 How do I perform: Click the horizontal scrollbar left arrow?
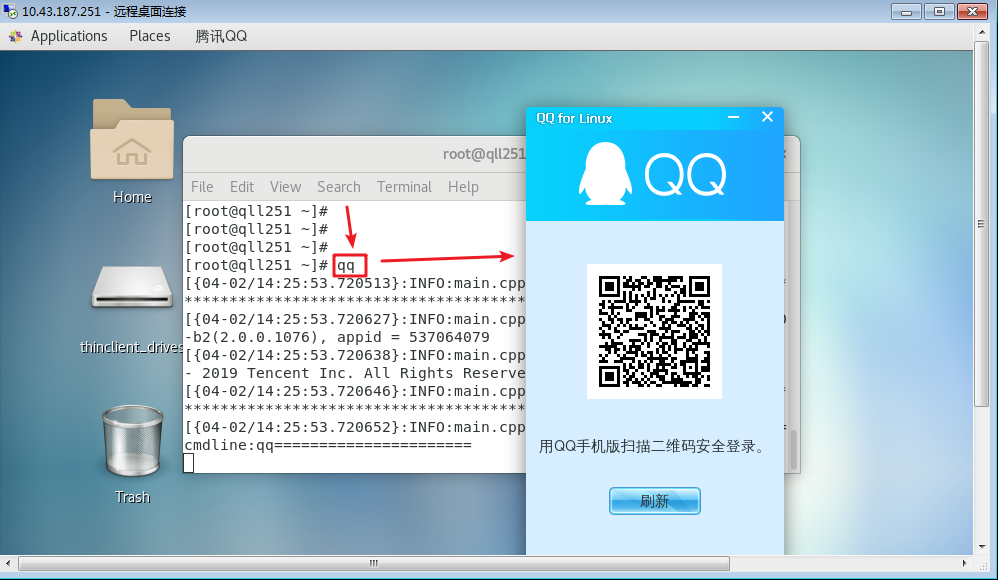8,563
